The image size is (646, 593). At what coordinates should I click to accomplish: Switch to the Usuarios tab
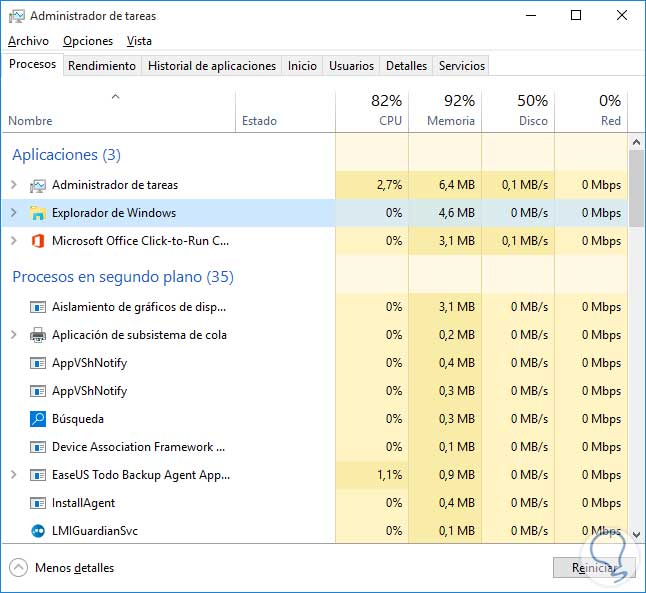pyautogui.click(x=351, y=66)
